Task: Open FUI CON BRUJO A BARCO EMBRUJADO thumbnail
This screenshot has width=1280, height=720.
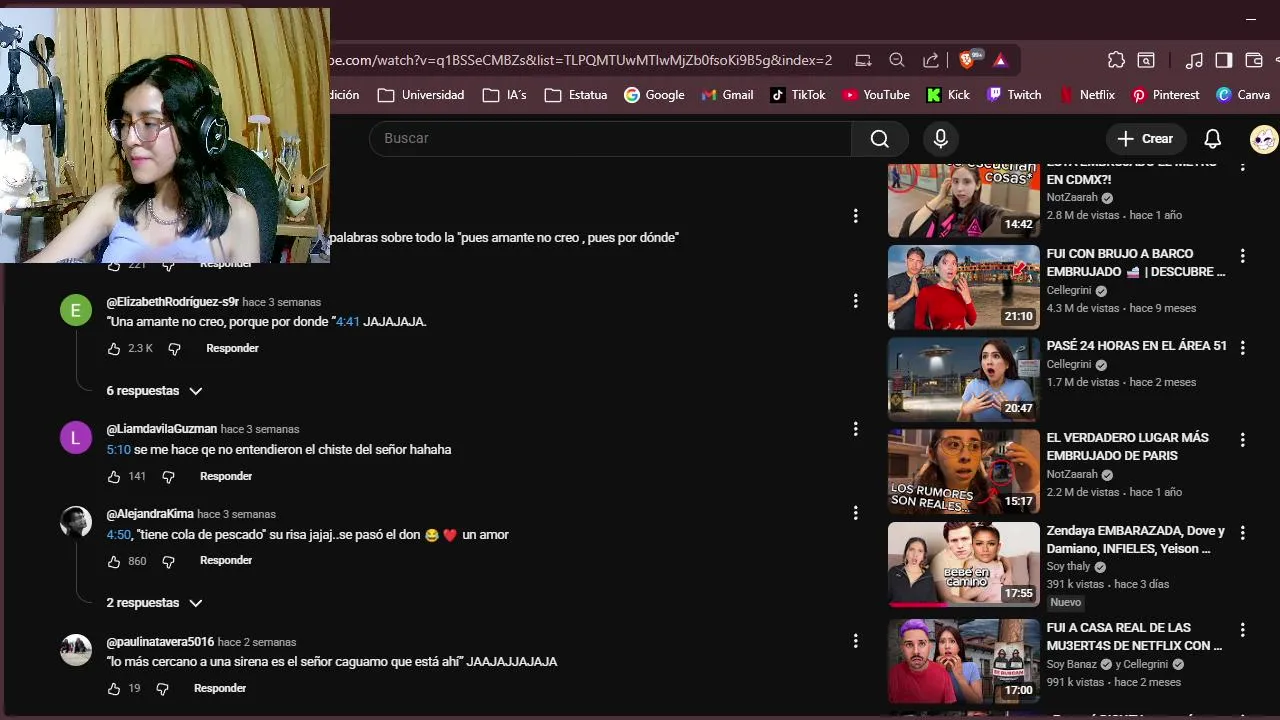Action: click(x=964, y=287)
